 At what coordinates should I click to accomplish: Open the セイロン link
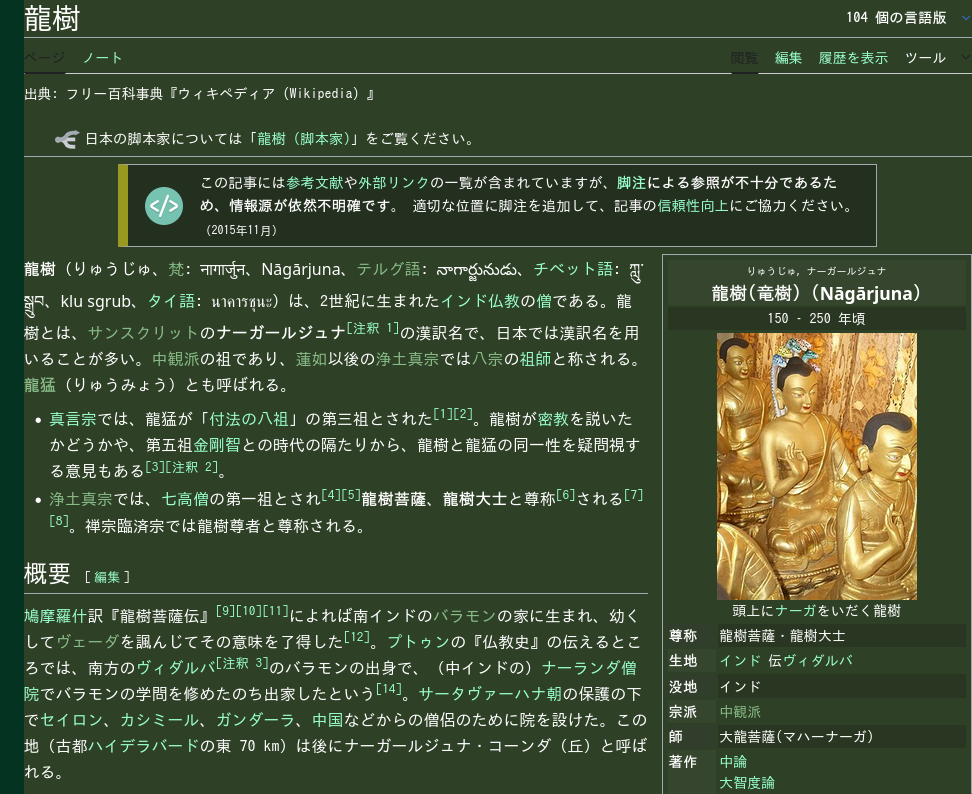coord(71,720)
